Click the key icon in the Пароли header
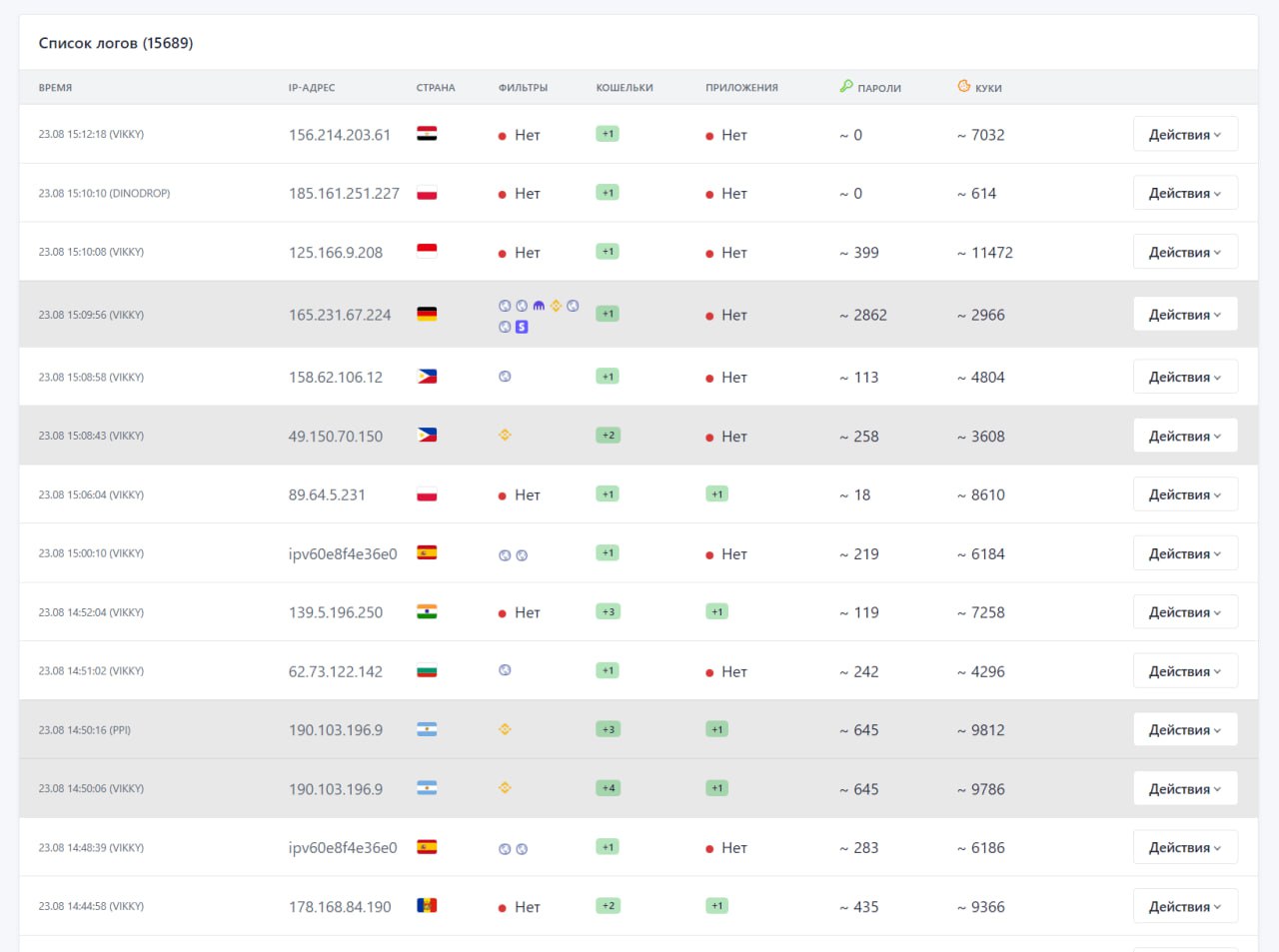Viewport: 1279px width, 952px height. (x=846, y=87)
